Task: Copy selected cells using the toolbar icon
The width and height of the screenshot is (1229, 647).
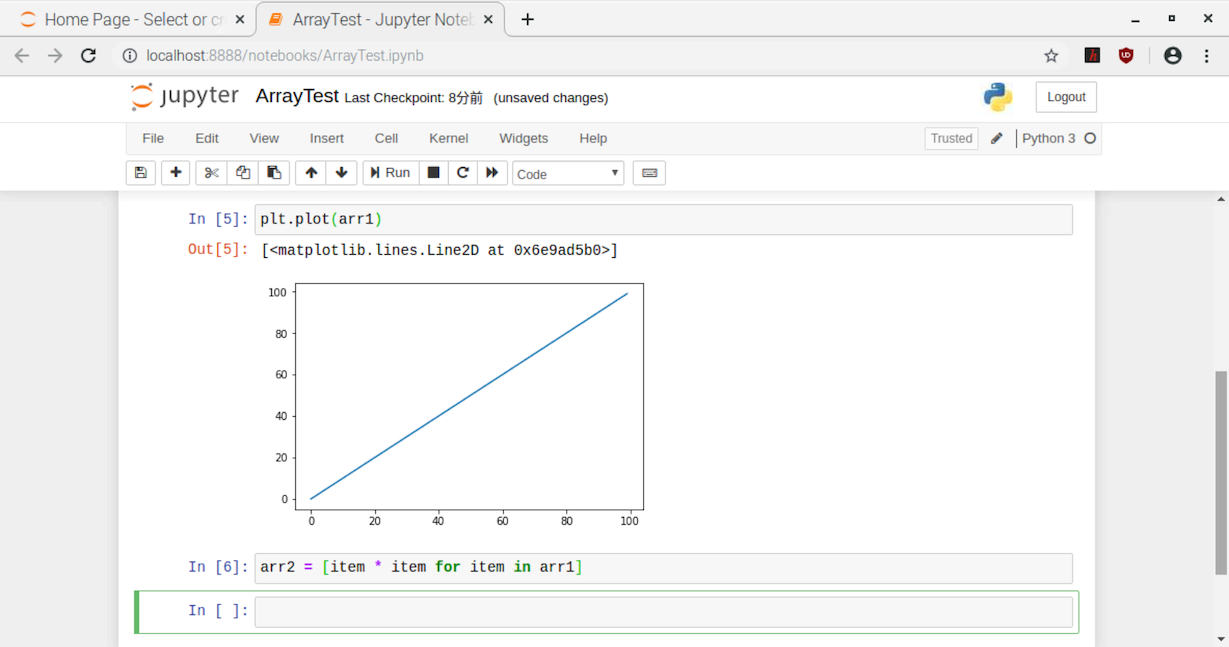Action: [243, 173]
